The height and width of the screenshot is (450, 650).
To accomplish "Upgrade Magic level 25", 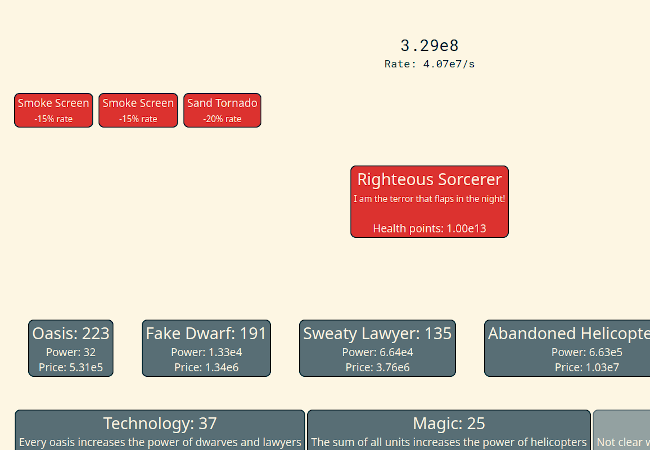I will 449,430.
